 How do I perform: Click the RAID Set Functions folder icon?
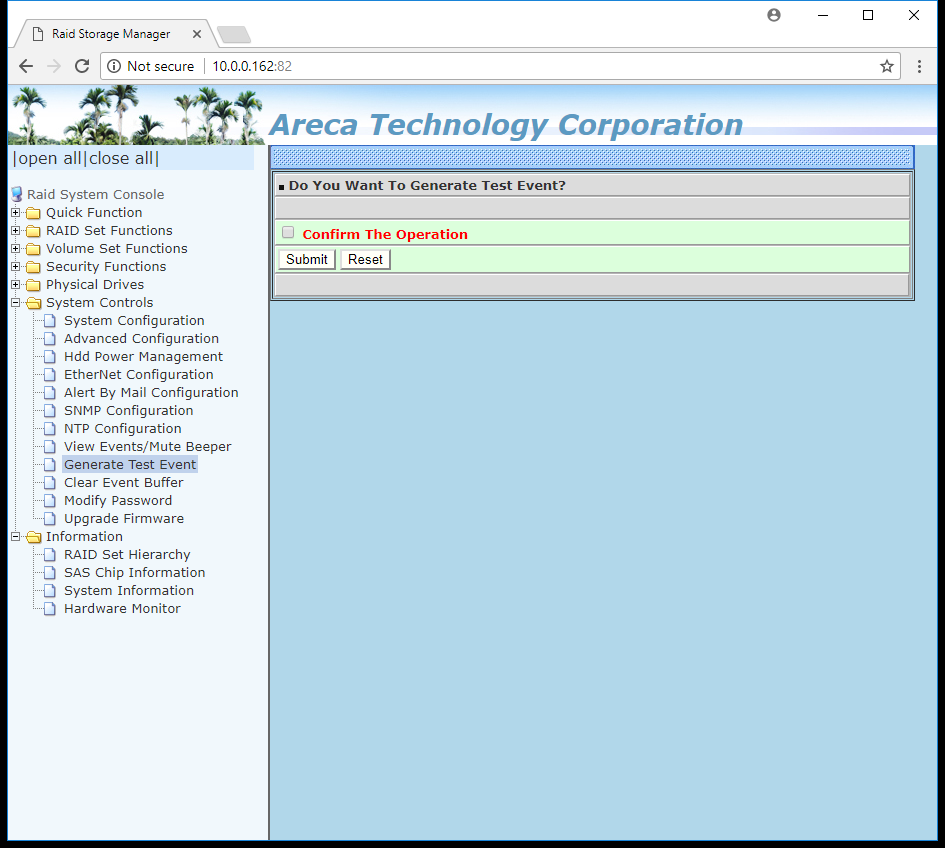coord(34,231)
